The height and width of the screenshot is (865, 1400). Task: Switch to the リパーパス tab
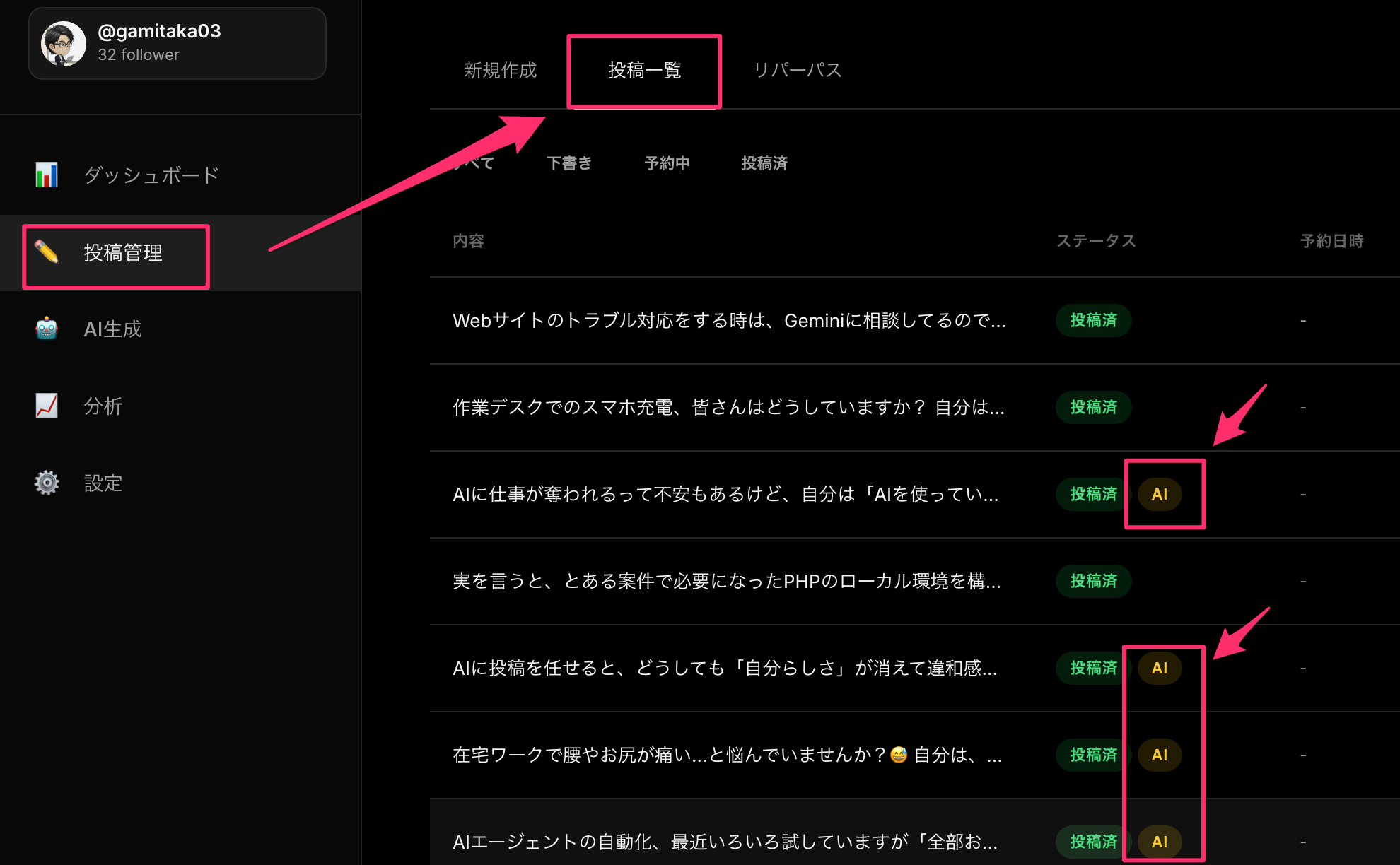tap(797, 70)
